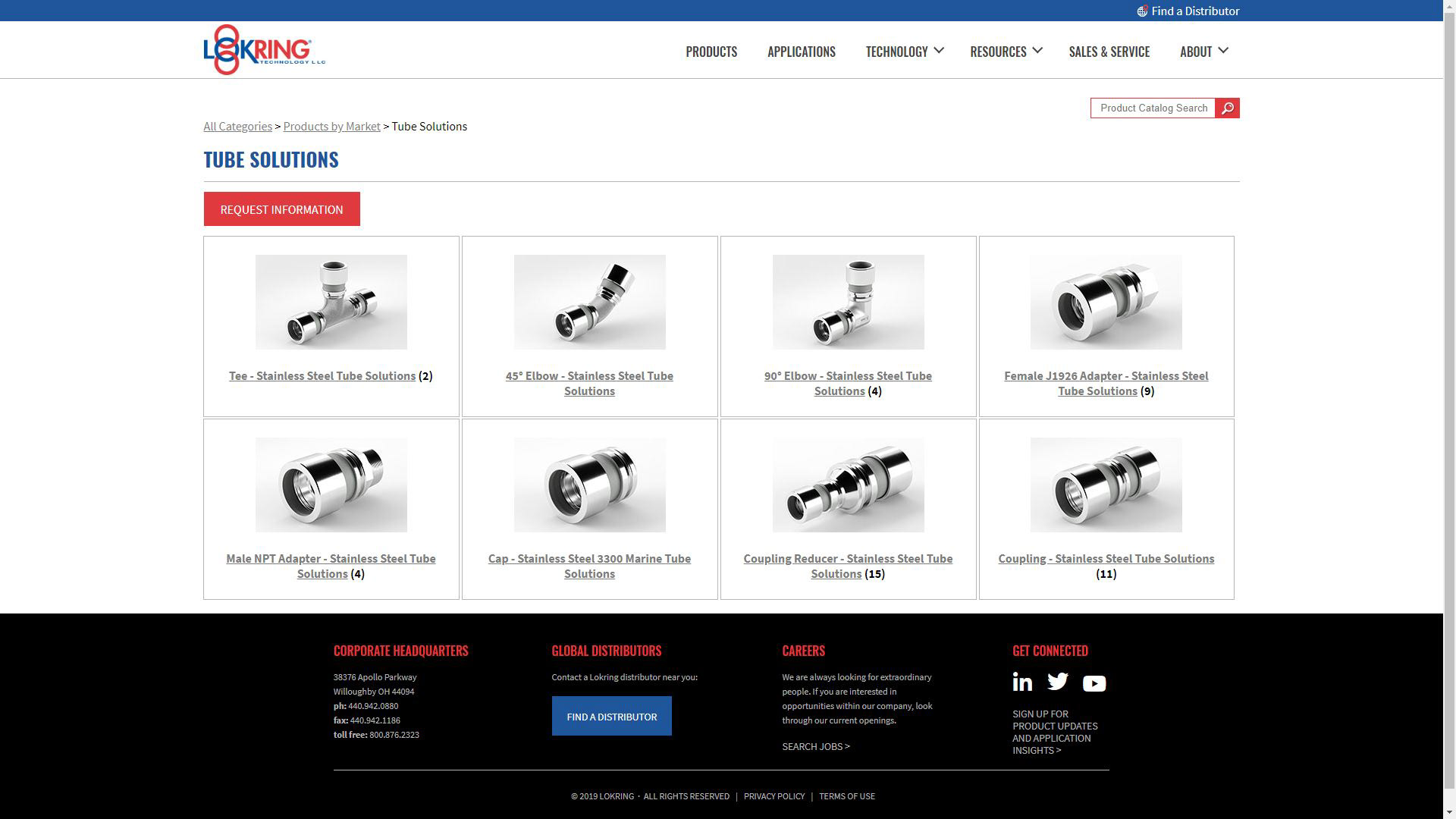Screen dimensions: 1456x819
Task: Click the red search magnifier icon
Action: point(1227,108)
